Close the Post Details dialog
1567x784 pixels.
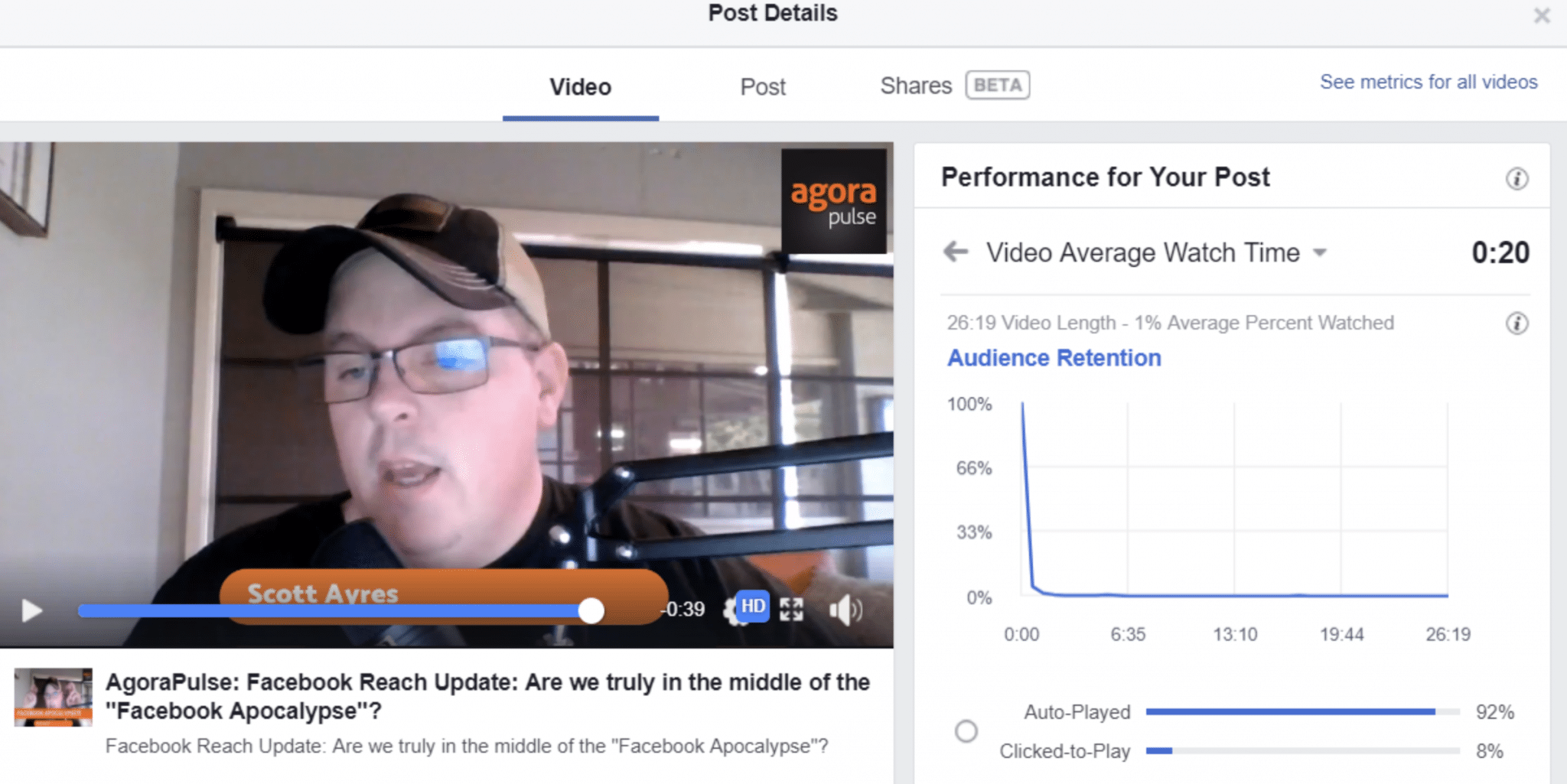1542,15
